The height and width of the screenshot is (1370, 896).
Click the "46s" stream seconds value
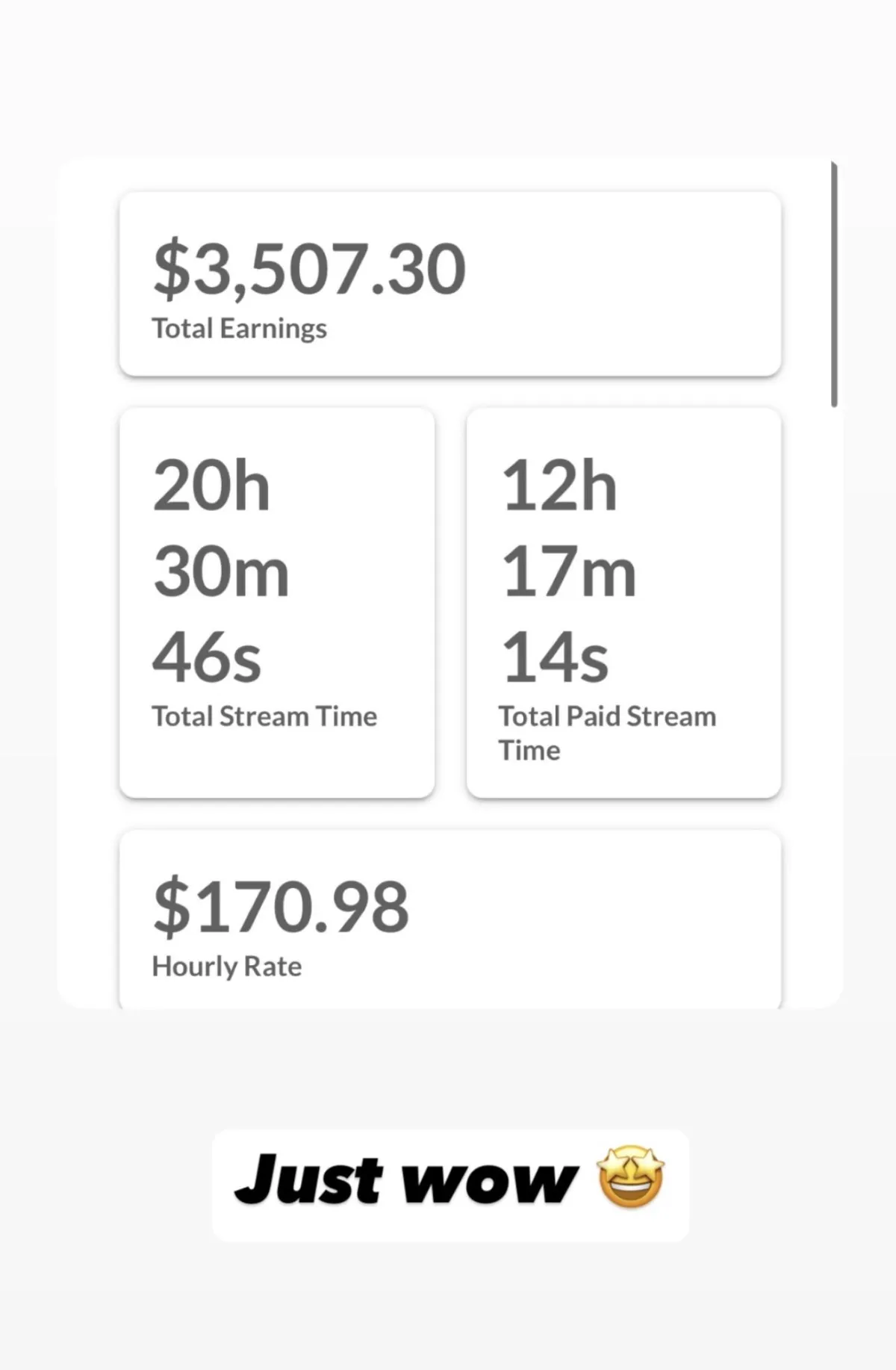[207, 657]
